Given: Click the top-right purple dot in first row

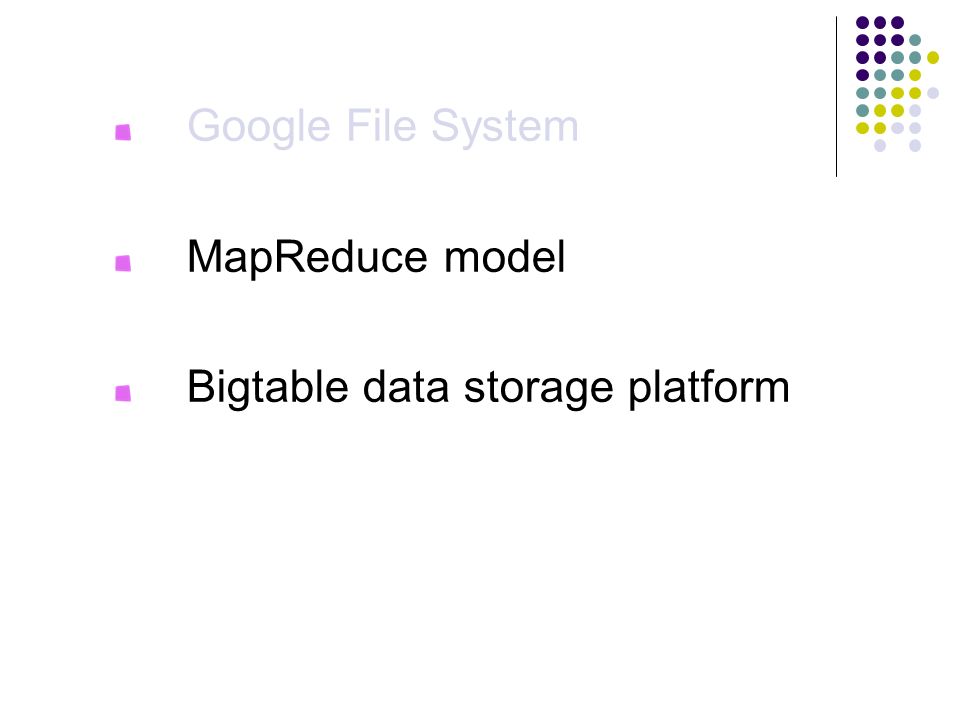Looking at the screenshot, I should (898, 23).
